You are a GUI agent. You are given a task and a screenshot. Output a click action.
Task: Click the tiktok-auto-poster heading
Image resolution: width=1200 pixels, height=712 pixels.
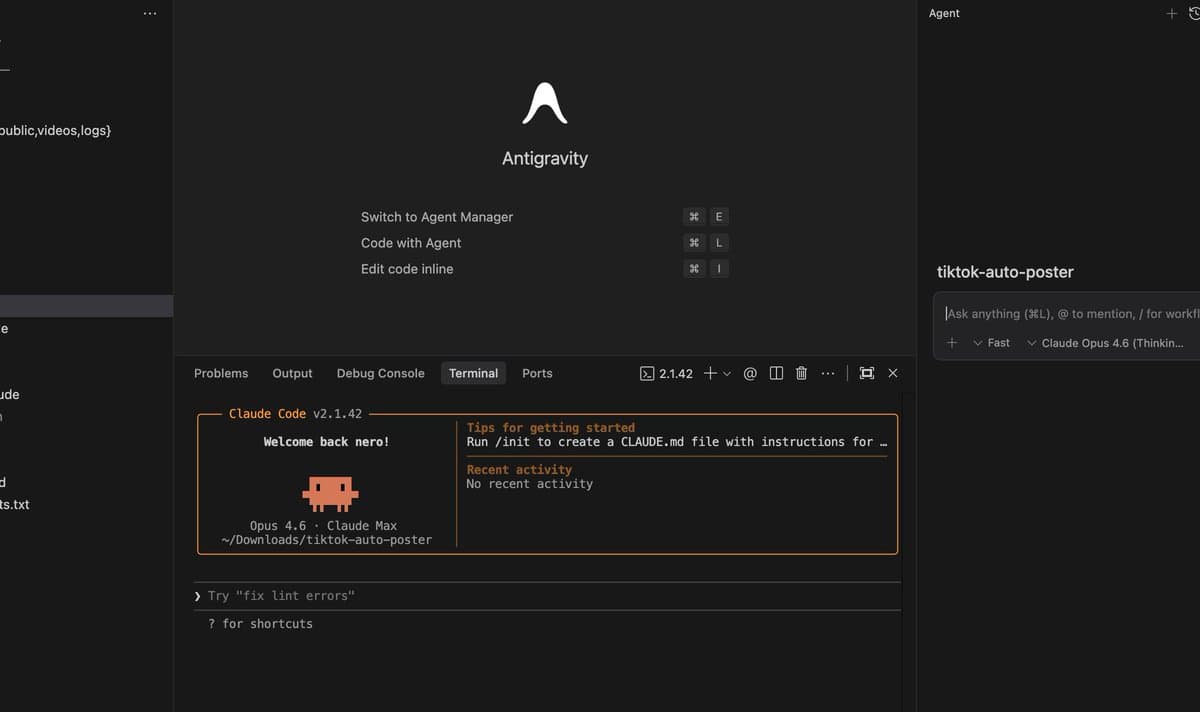pos(1005,272)
